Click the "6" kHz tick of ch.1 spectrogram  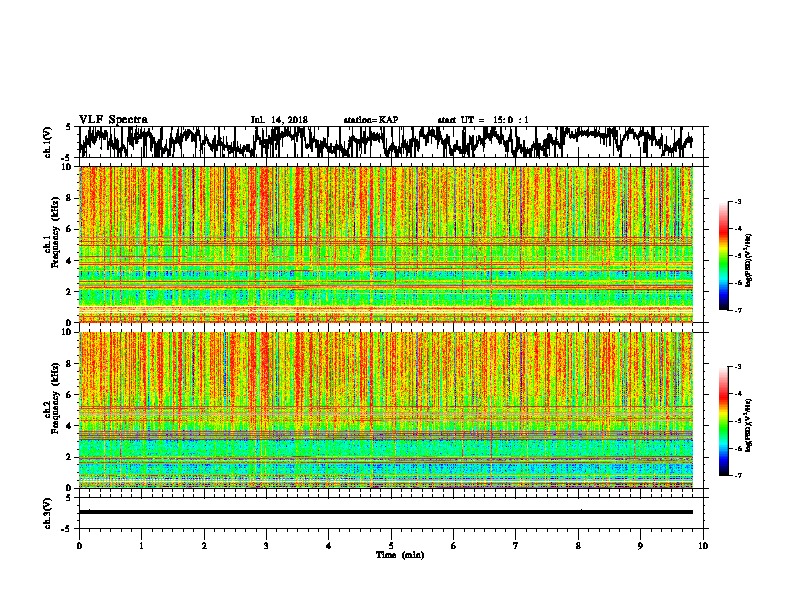(x=71, y=229)
